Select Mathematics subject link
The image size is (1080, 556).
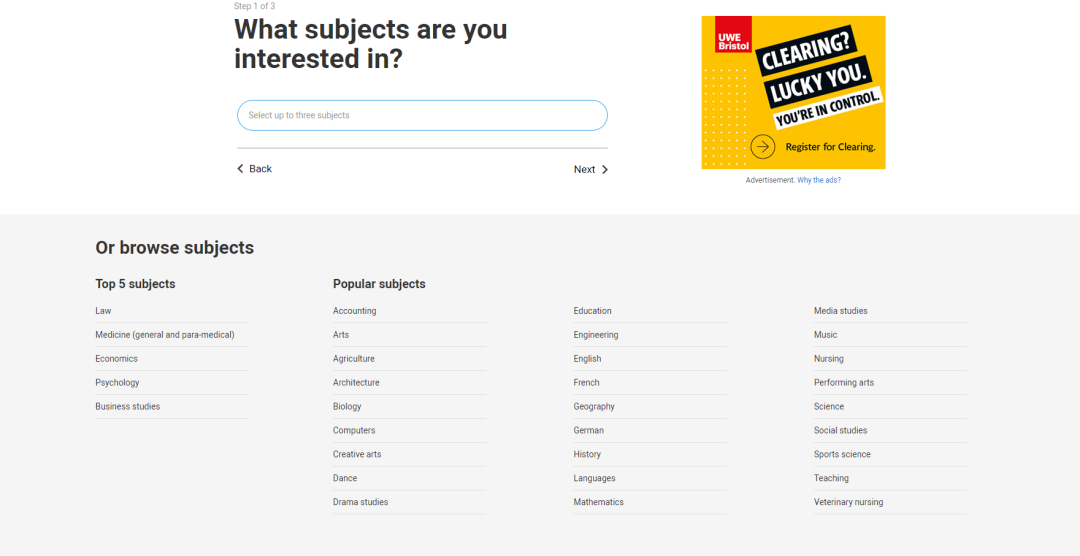pos(599,502)
